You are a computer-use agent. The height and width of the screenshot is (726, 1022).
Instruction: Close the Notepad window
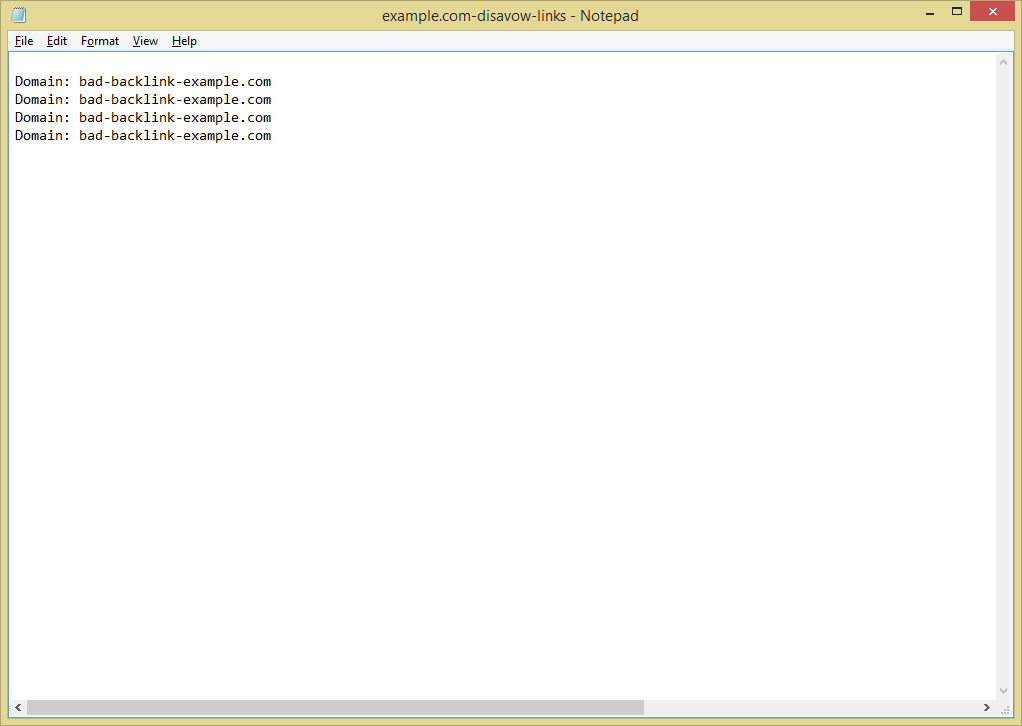pos(993,12)
